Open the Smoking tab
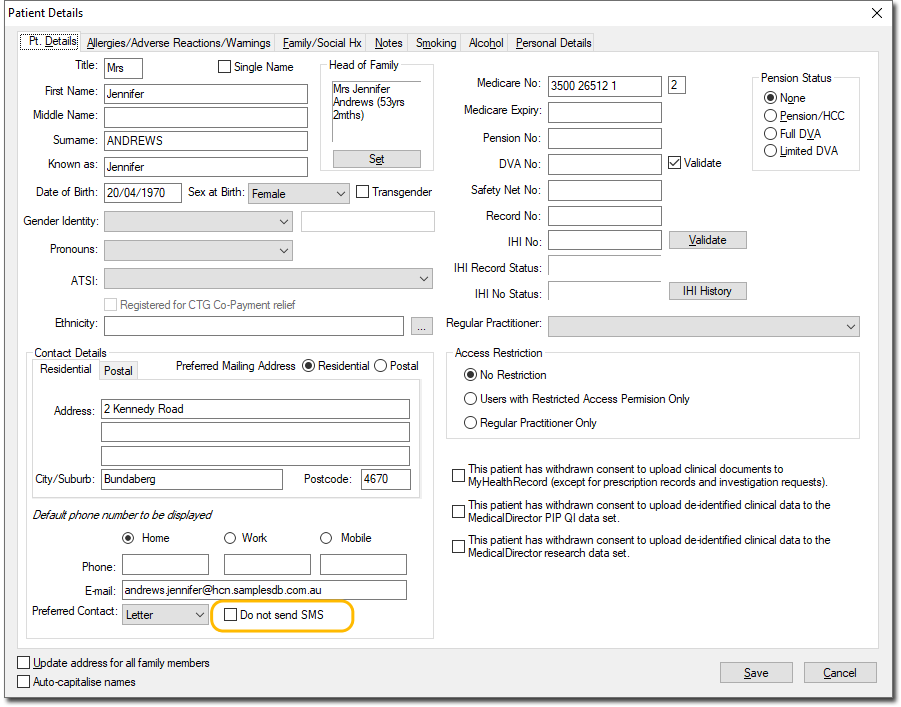The height and width of the screenshot is (707, 901). point(436,43)
